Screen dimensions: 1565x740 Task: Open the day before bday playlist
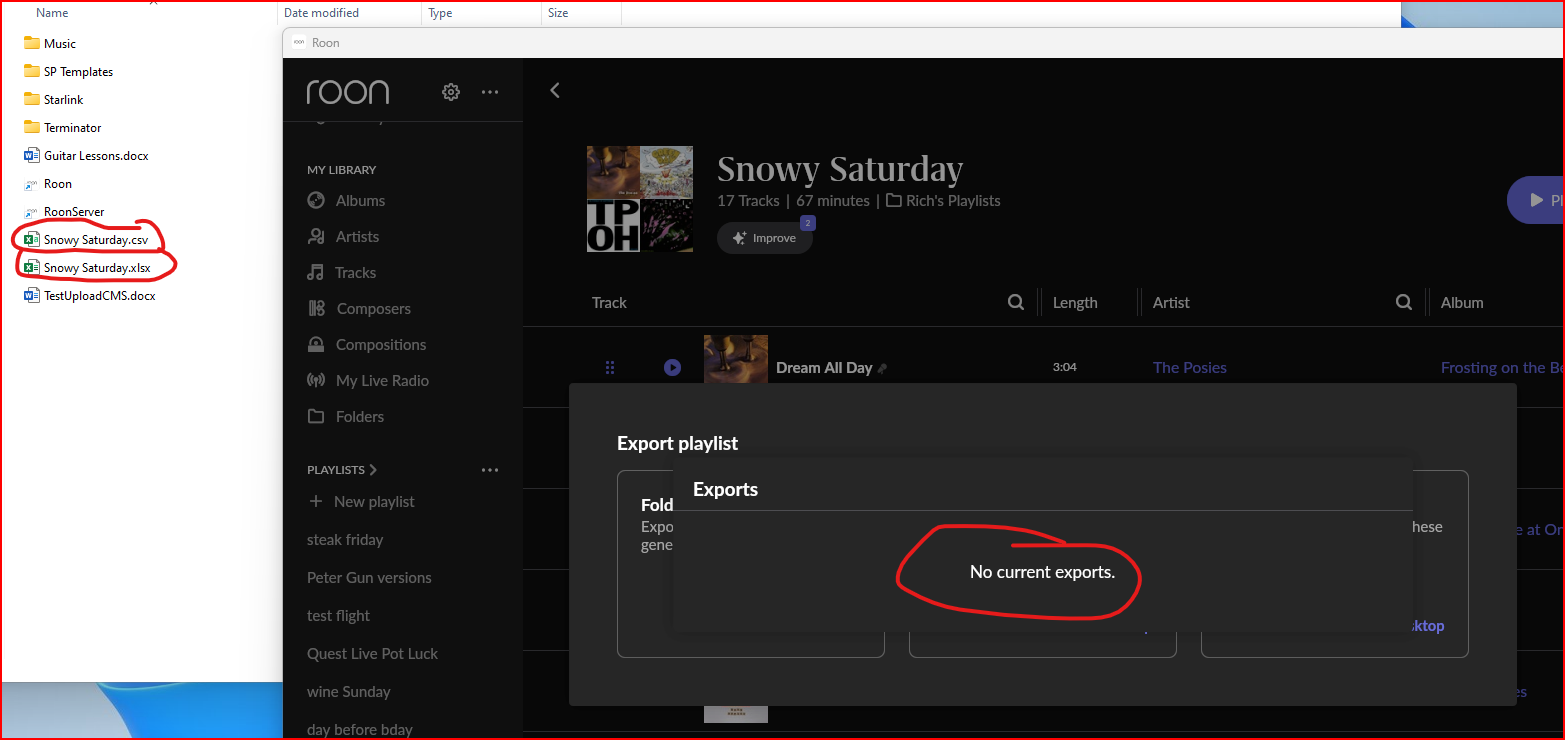click(x=360, y=729)
